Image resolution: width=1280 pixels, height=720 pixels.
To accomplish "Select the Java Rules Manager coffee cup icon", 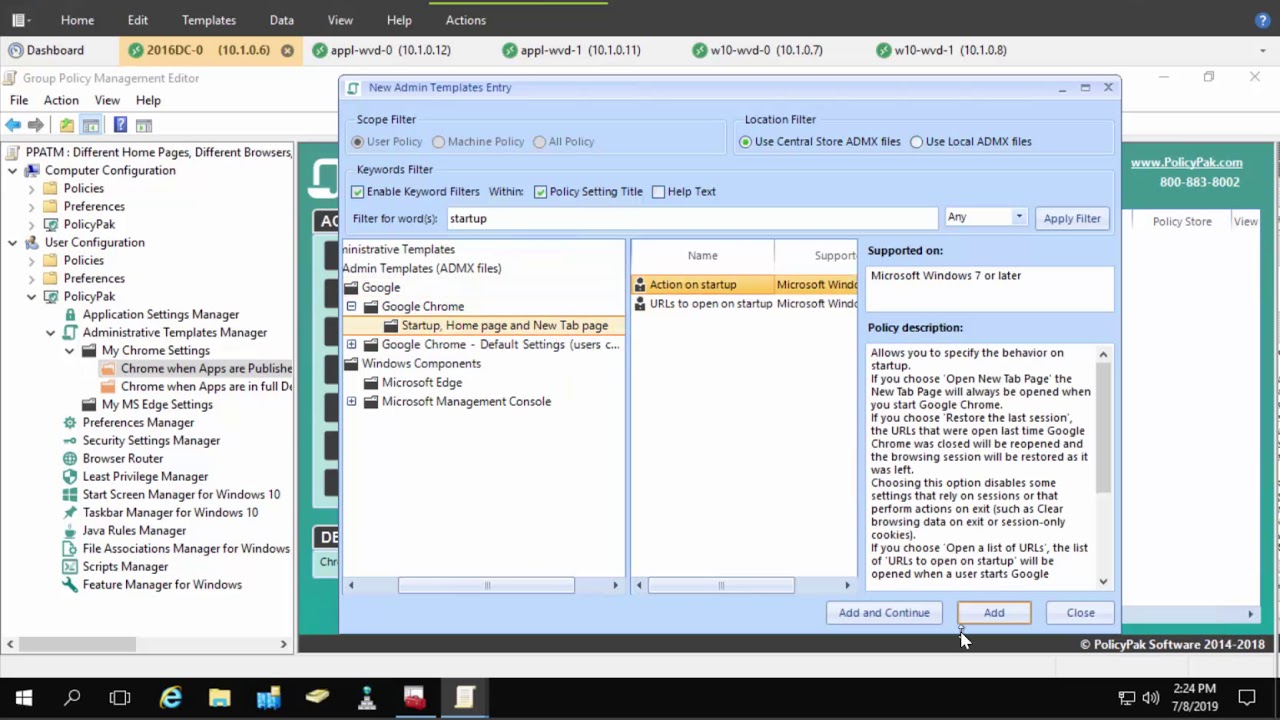I will (x=70, y=530).
